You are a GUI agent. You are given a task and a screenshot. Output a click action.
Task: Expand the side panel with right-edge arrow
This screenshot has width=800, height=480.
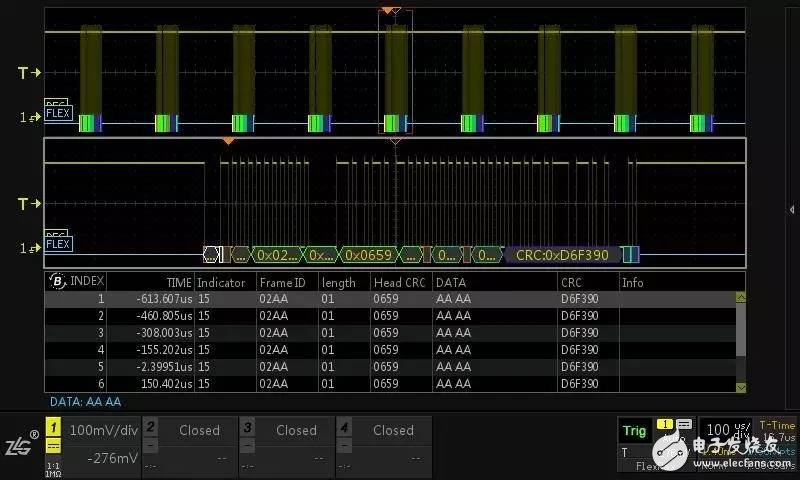(x=792, y=208)
